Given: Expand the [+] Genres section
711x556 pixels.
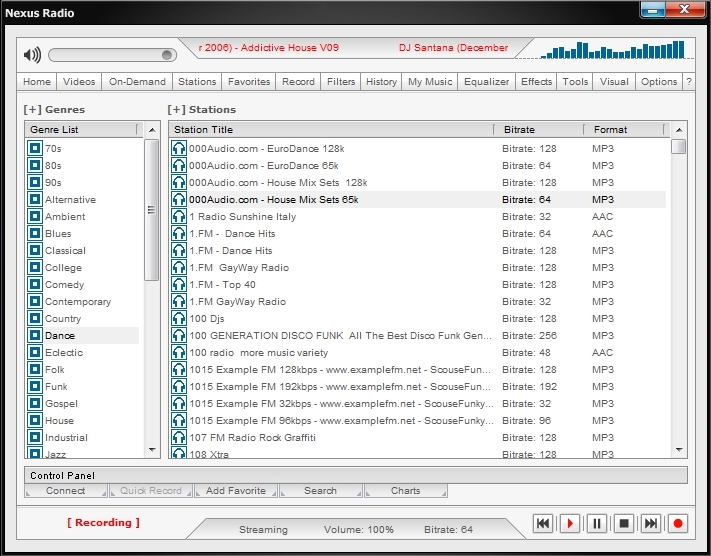Looking at the screenshot, I should click(x=54, y=109).
